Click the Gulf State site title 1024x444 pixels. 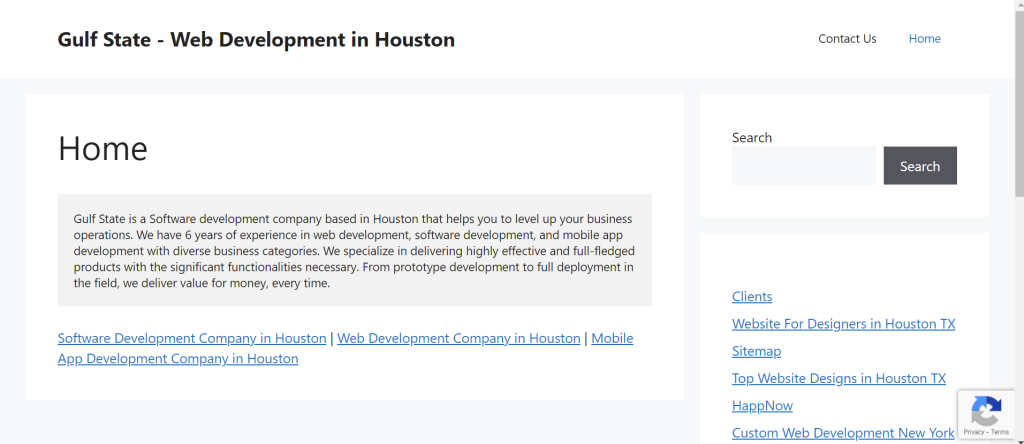click(x=256, y=40)
